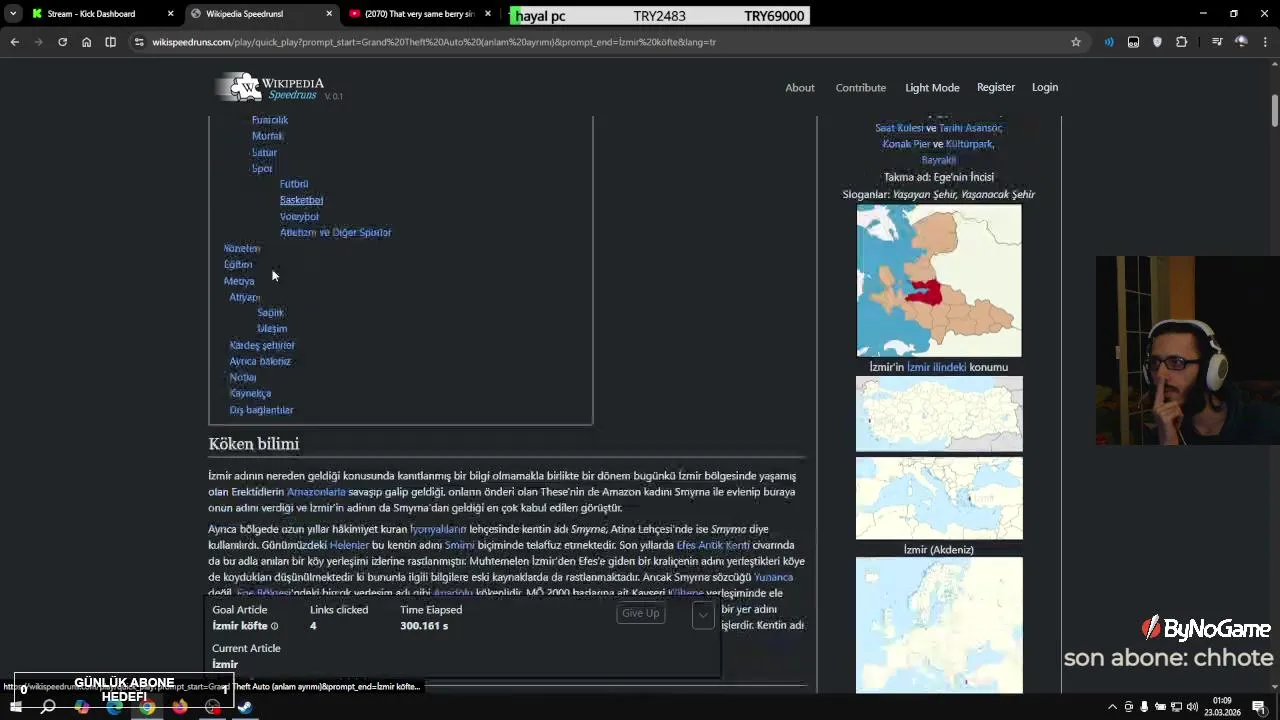Reload the wikispeedruns page
Image resolution: width=1280 pixels, height=720 pixels.
click(x=62, y=42)
